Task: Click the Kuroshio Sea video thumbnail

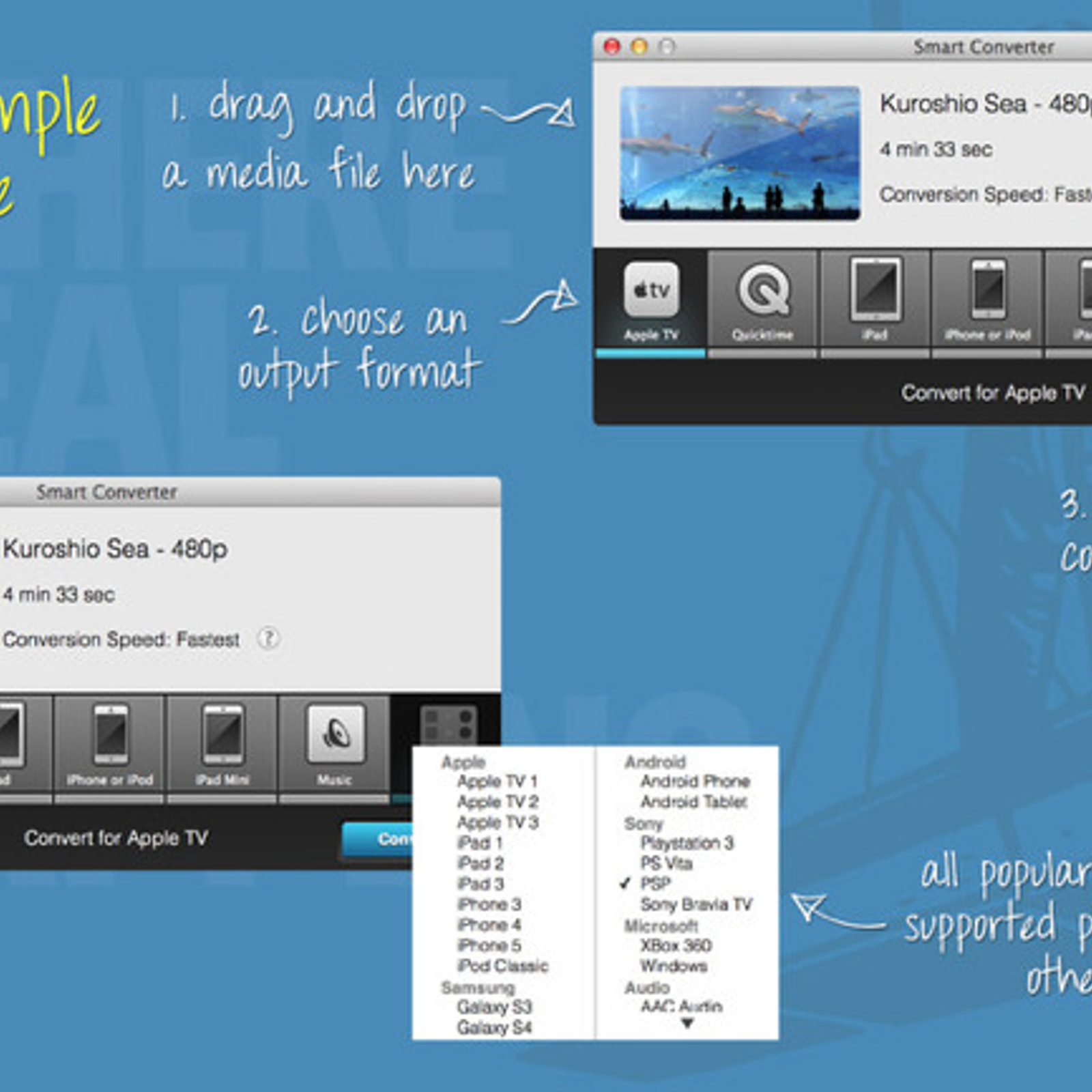Action: point(740,153)
